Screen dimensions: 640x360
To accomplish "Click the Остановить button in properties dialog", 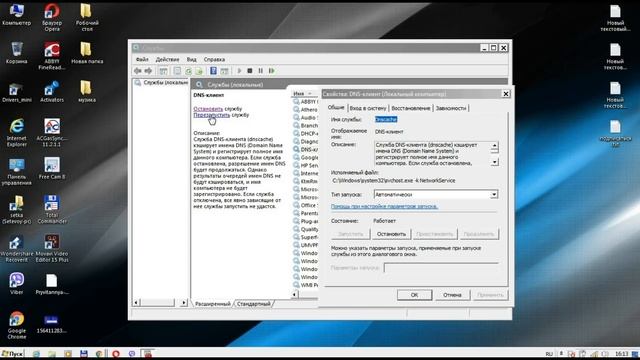I will pos(391,234).
